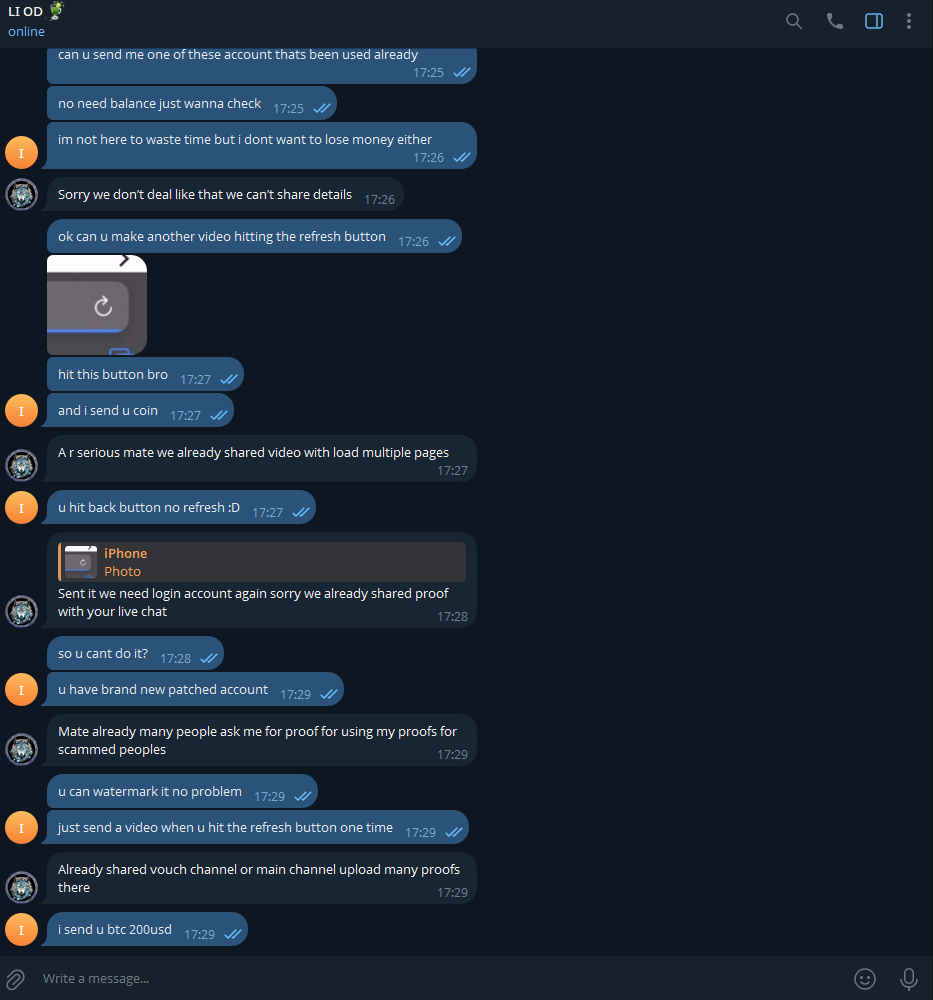Open the three-dot more options menu
This screenshot has height=1000, width=933.
909,22
